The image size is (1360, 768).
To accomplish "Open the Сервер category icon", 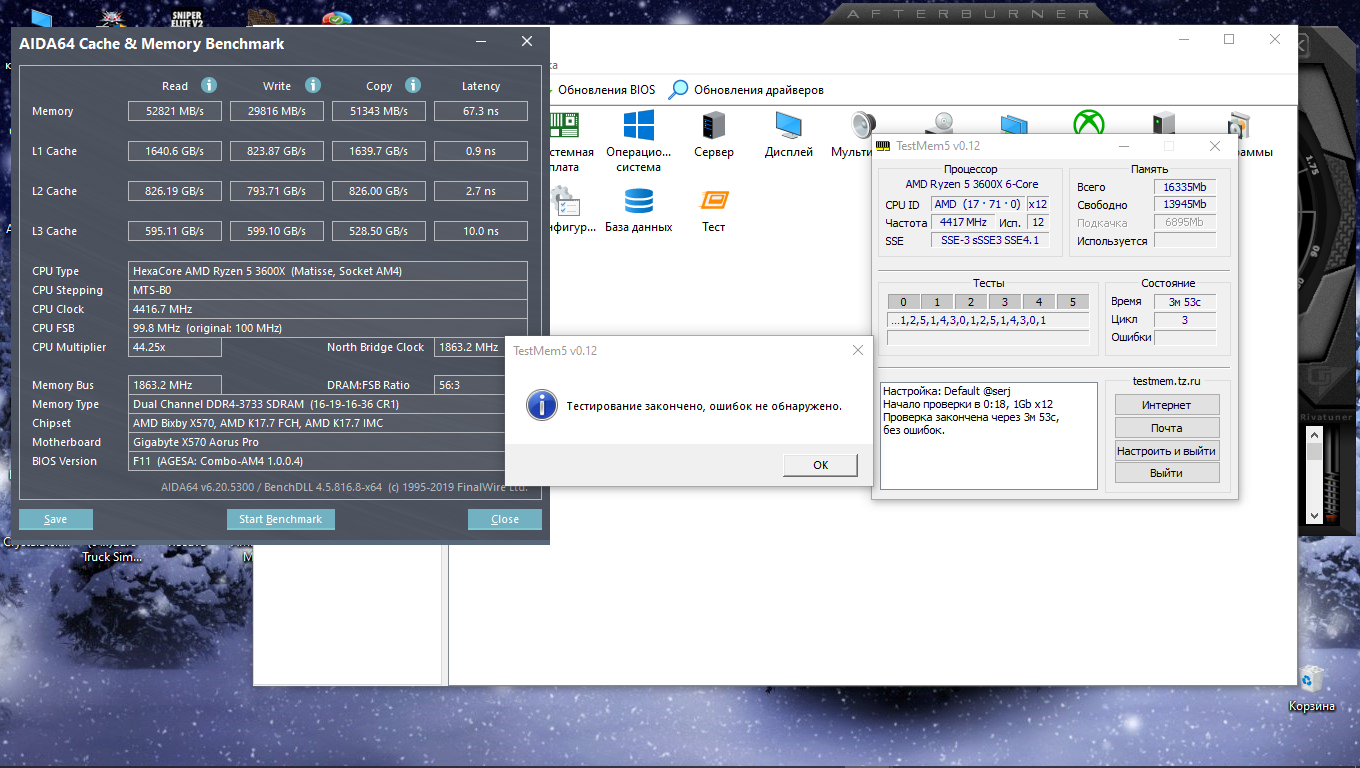I will pyautogui.click(x=714, y=134).
